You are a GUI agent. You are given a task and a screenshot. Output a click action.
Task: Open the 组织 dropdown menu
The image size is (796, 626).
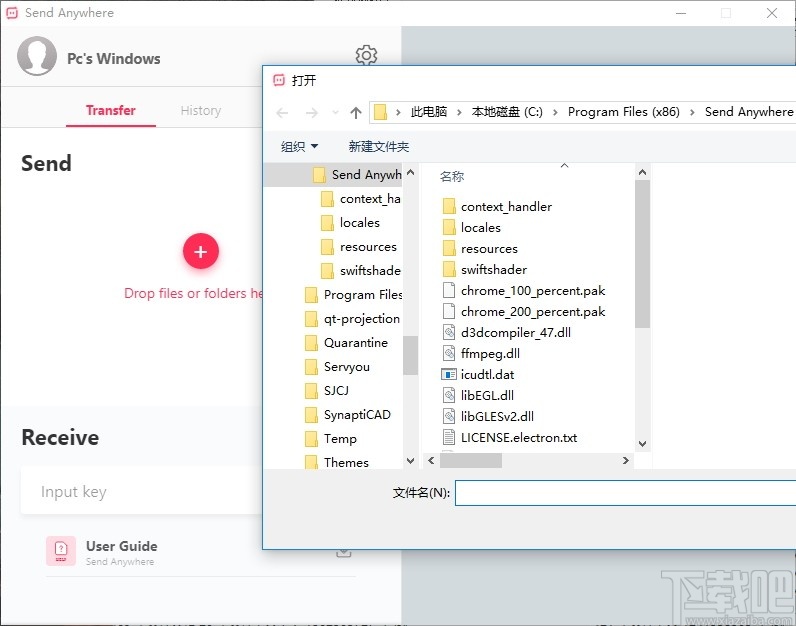pos(300,147)
